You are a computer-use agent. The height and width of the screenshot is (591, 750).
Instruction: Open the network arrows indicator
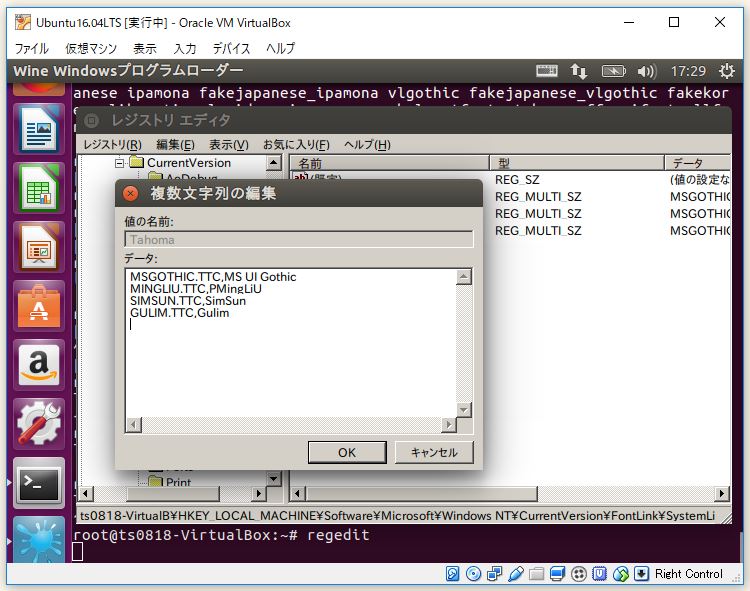[579, 71]
